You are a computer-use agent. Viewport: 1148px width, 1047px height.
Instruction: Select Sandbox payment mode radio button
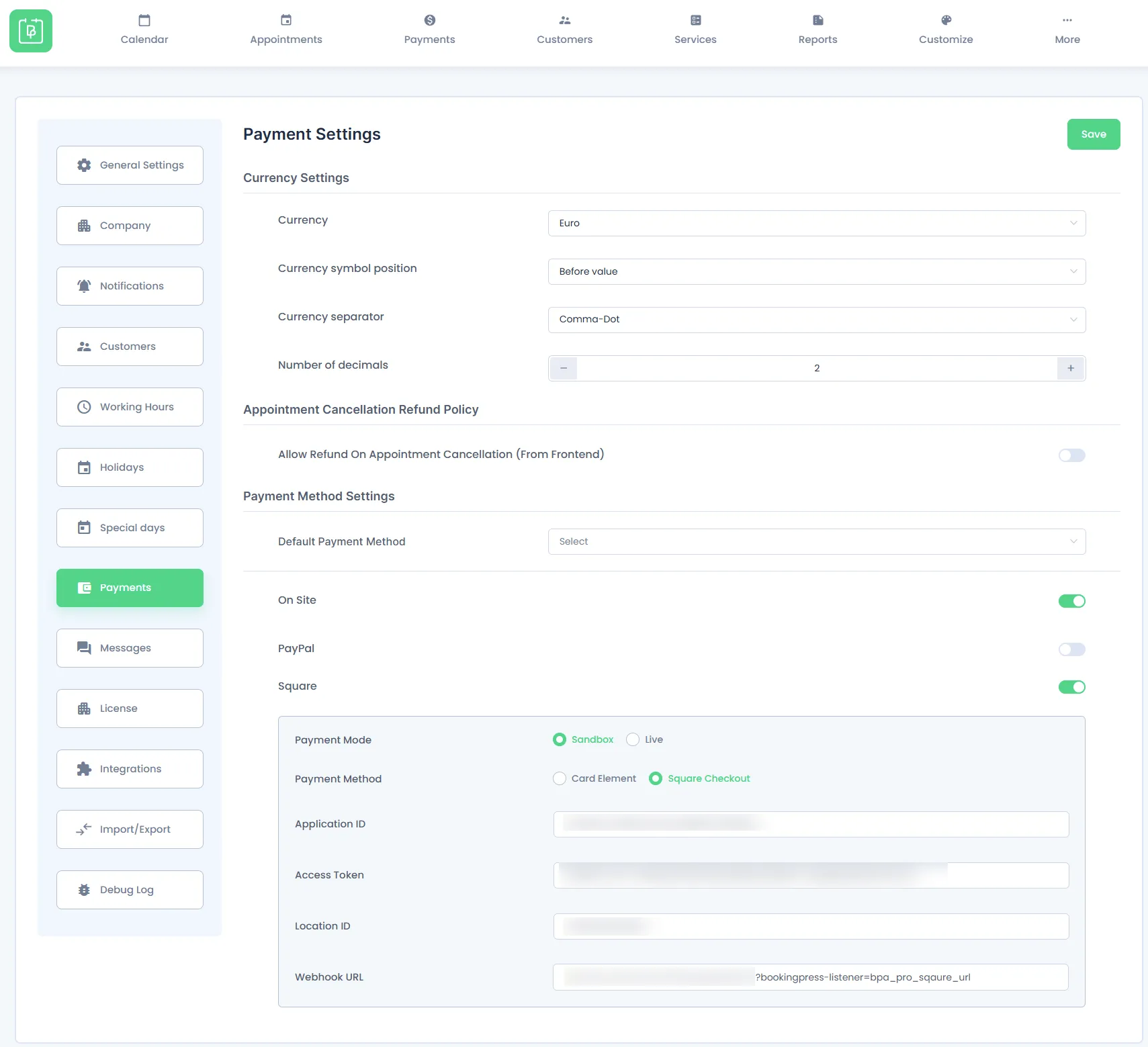[x=560, y=739]
